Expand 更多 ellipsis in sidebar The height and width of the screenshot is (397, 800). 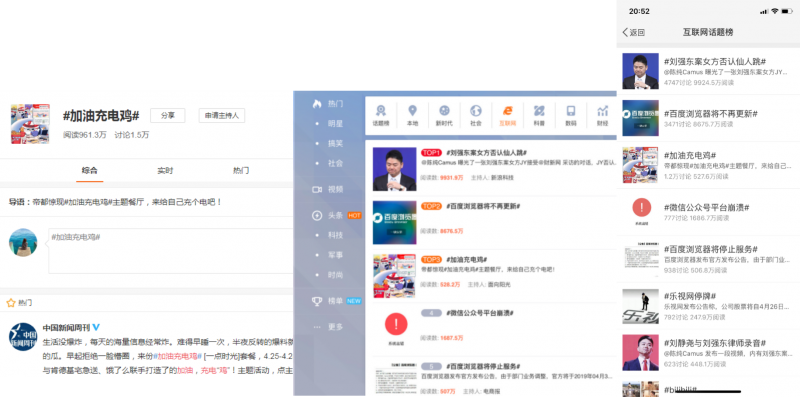coord(317,327)
